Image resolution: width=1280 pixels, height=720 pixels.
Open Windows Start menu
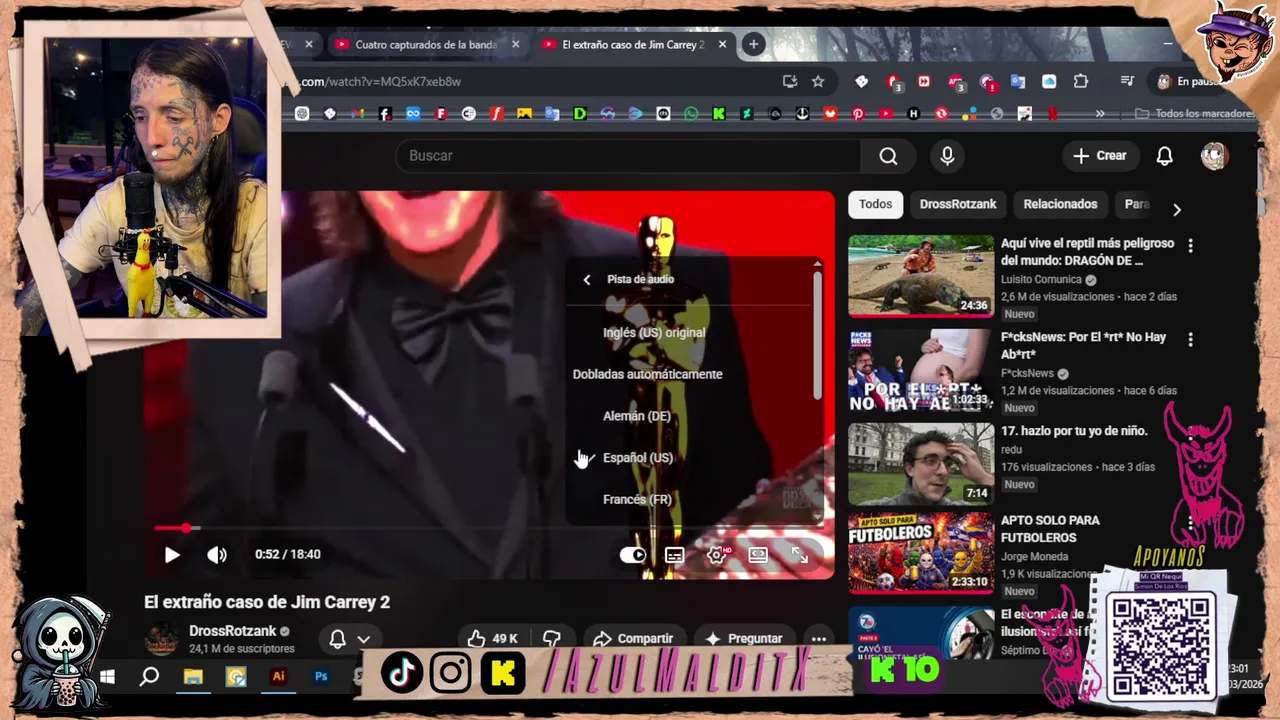click(x=107, y=677)
